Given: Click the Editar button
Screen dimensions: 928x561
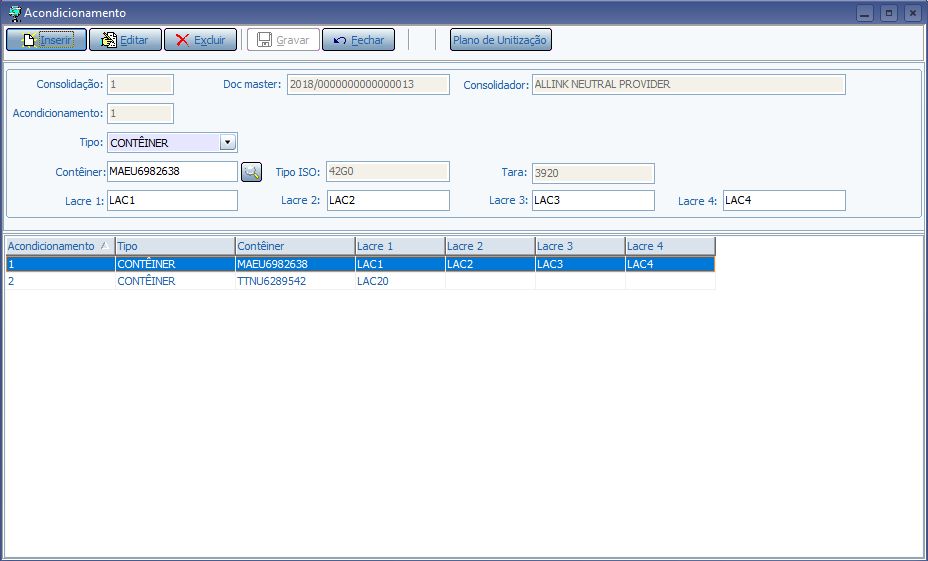Looking at the screenshot, I should click(125, 40).
